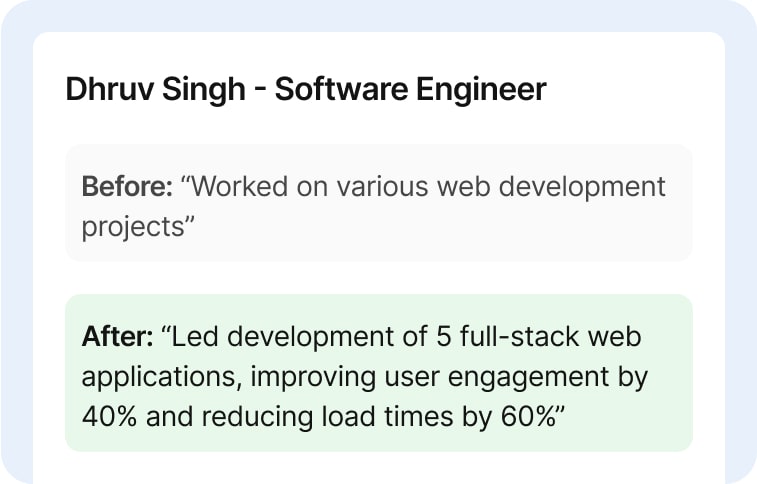Click the bold Before: label

pyautogui.click(x=128, y=187)
